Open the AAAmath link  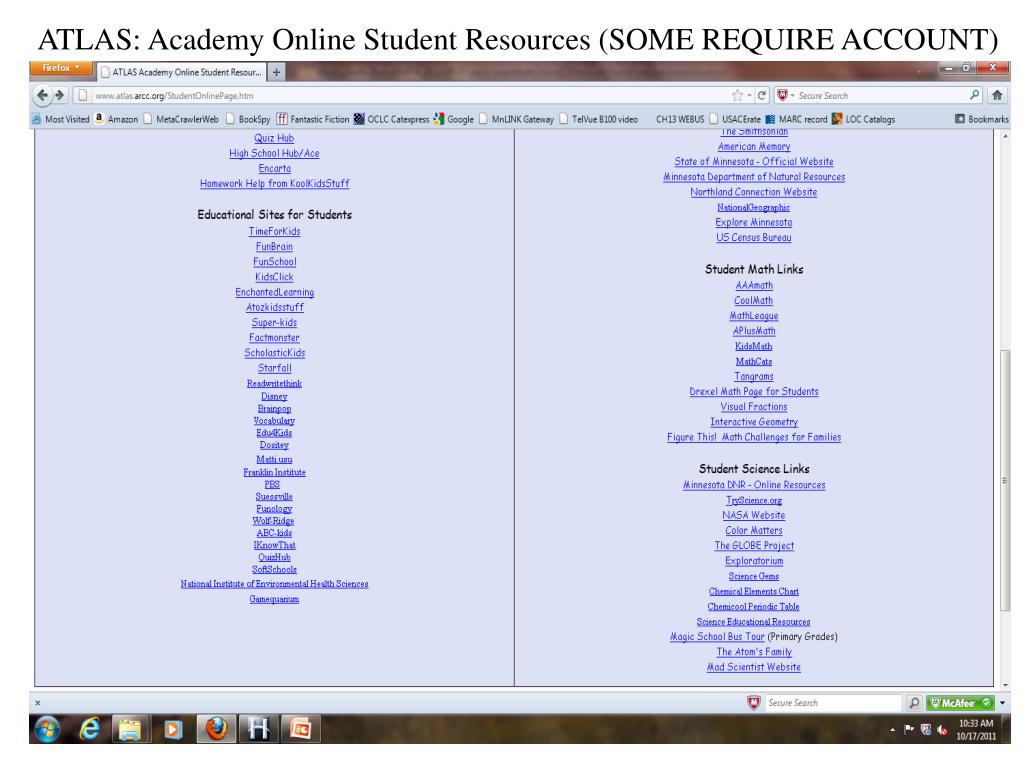point(754,286)
